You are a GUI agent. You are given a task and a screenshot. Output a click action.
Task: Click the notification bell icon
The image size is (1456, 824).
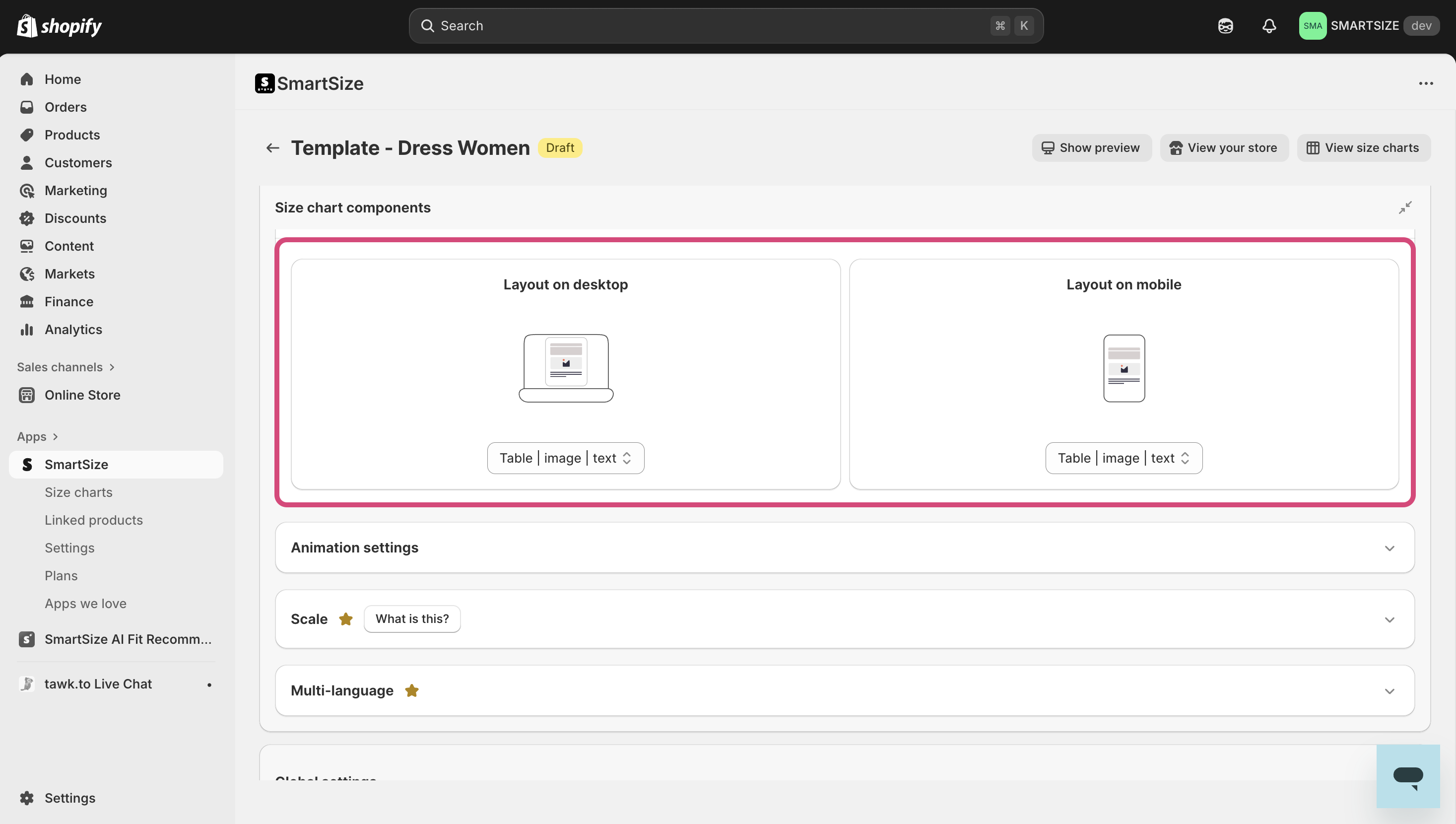point(1269,25)
